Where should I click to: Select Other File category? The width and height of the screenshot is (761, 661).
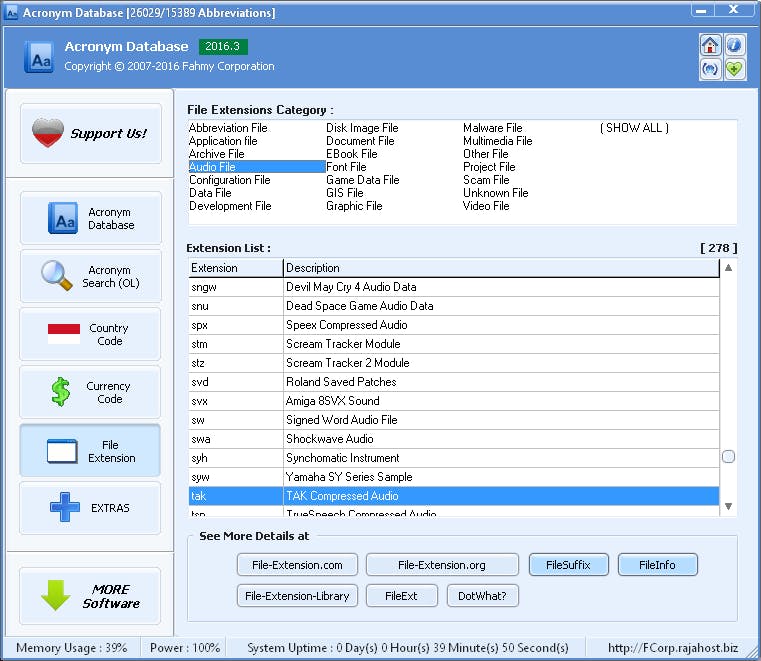tap(486, 154)
